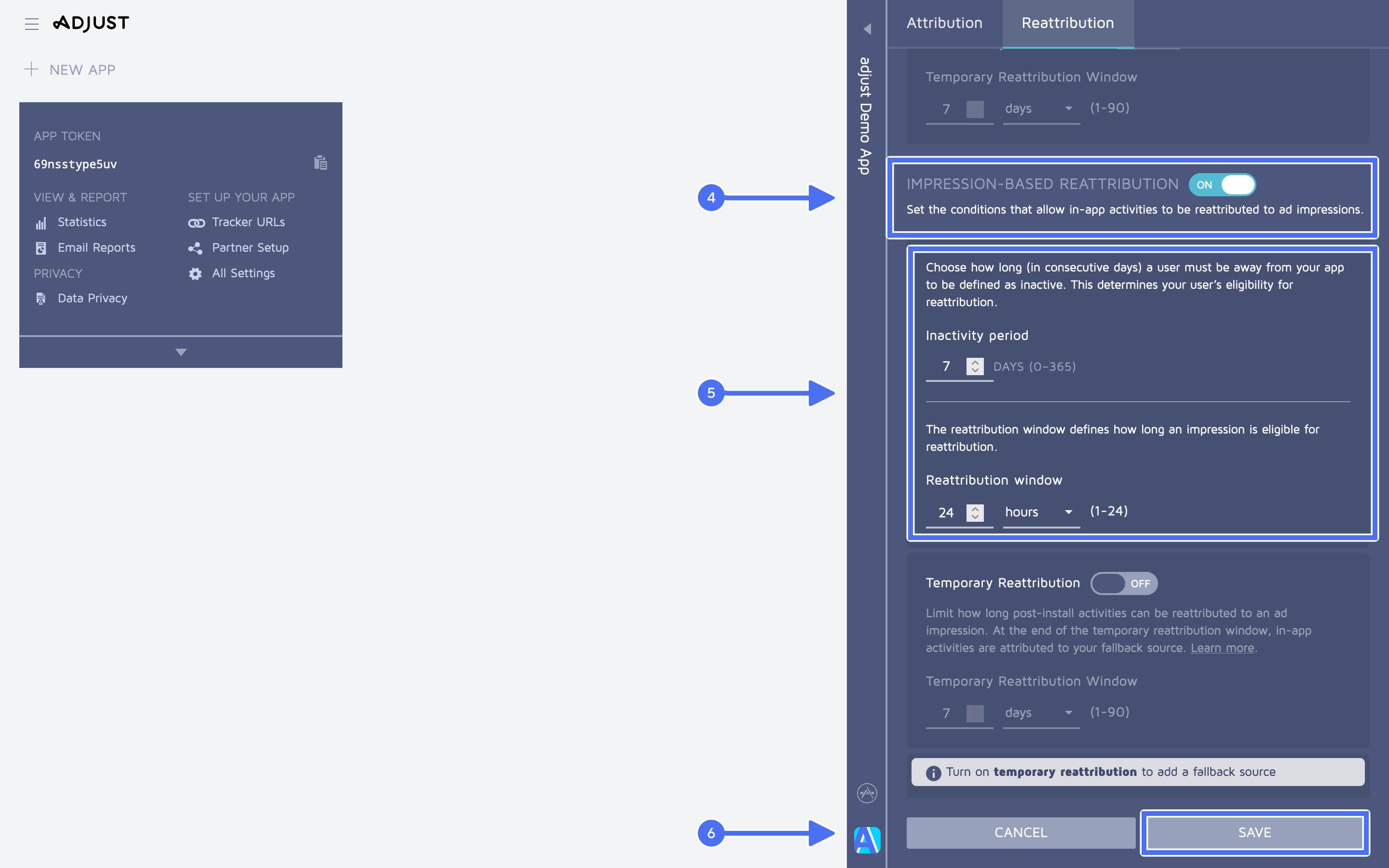Click the App Store icon in sidebar
Screen dimensions: 1389x868
867,793
